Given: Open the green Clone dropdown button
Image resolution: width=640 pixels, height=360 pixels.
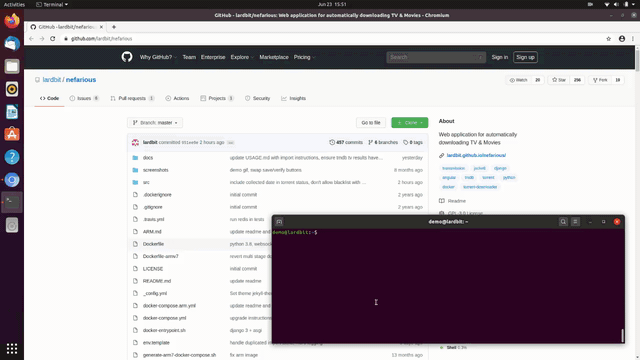Looking at the screenshot, I should point(410,122).
